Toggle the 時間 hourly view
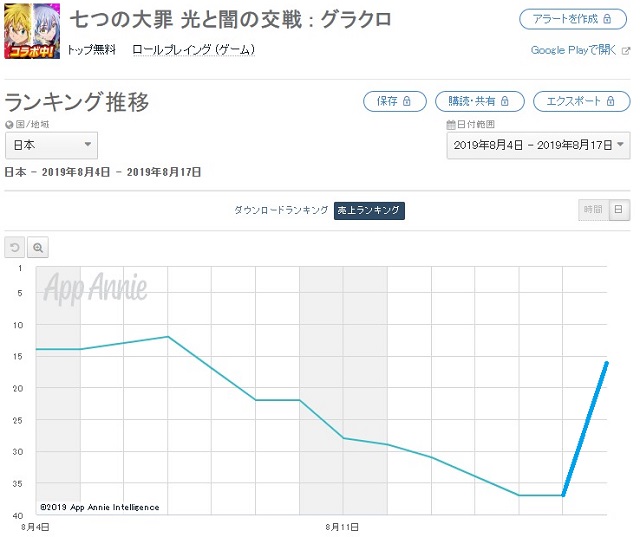This screenshot has height=537, width=640. pyautogui.click(x=593, y=210)
